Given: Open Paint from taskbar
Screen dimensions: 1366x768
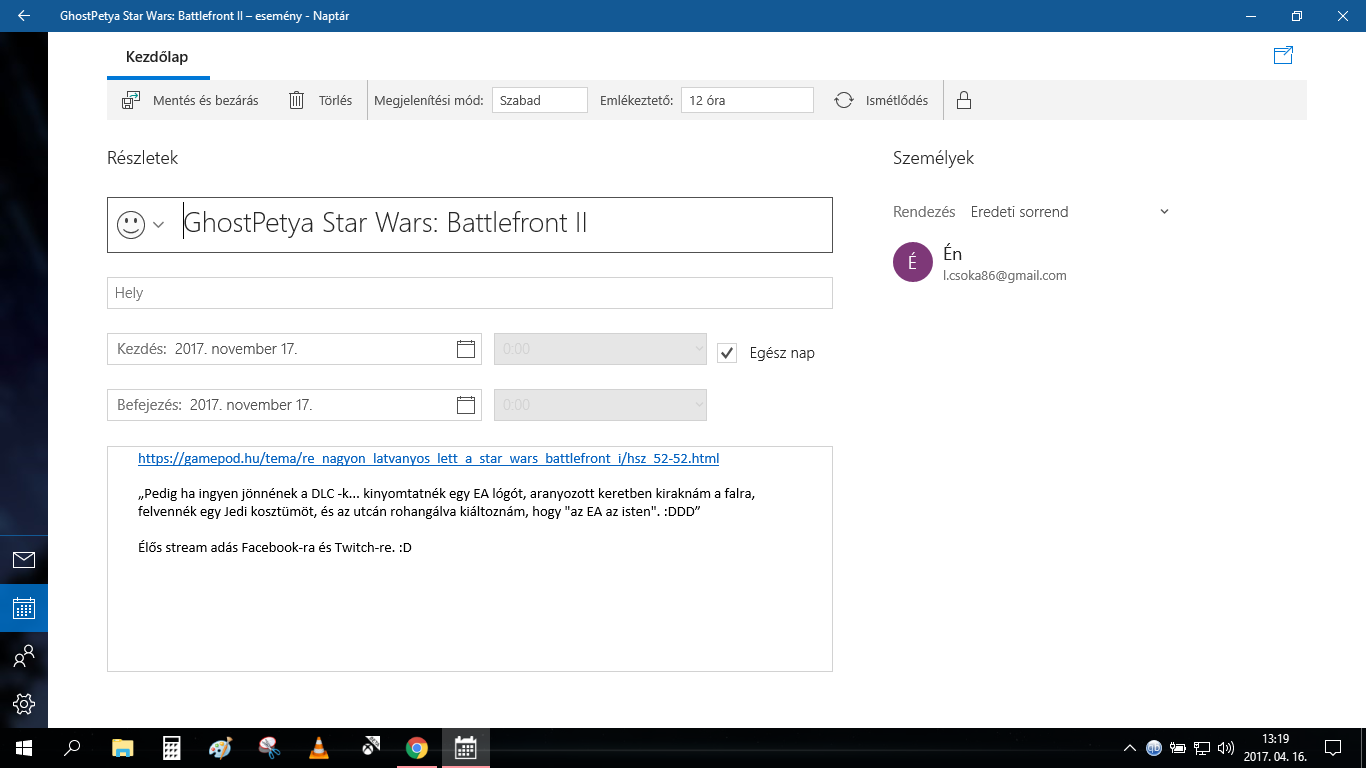Looking at the screenshot, I should click(x=220, y=748).
